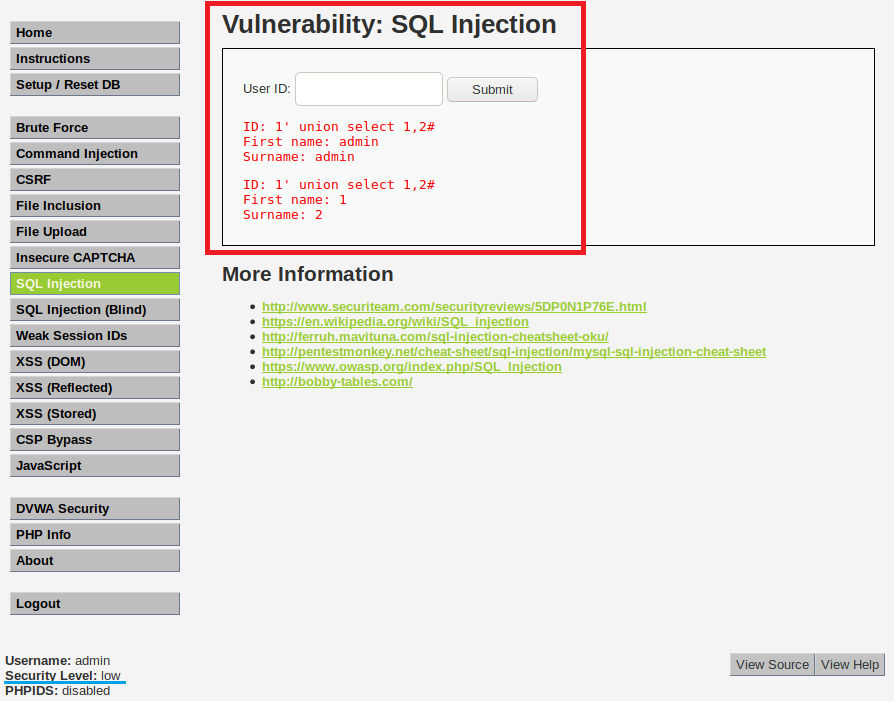This screenshot has height=701, width=894.
Task: Open the Command Injection page
Action: (x=95, y=154)
